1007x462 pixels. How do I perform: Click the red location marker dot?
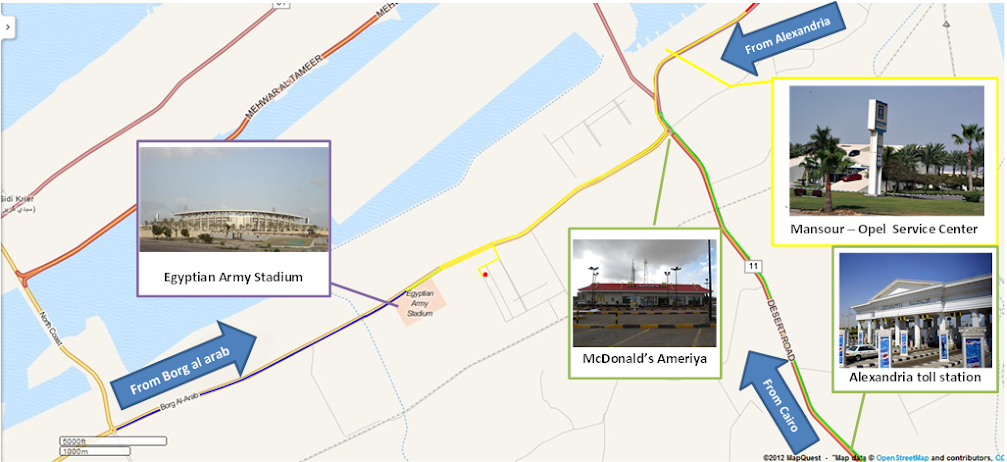pyautogui.click(x=486, y=274)
